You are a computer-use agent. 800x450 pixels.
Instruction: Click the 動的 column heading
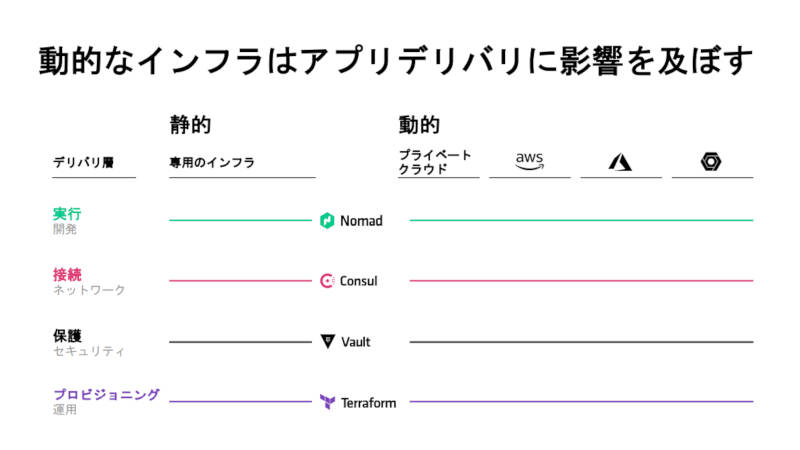pos(419,125)
